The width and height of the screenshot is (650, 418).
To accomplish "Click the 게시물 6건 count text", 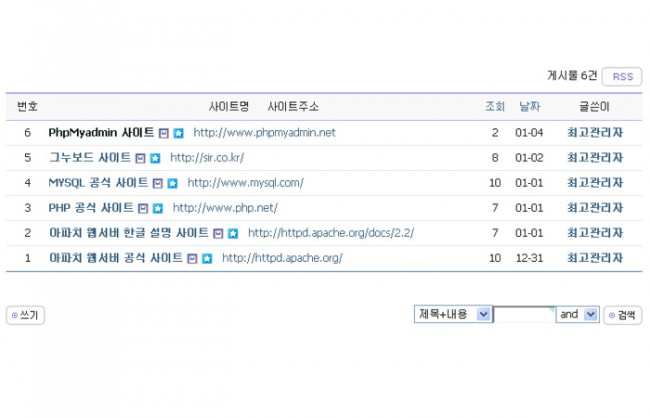I will [x=572, y=75].
